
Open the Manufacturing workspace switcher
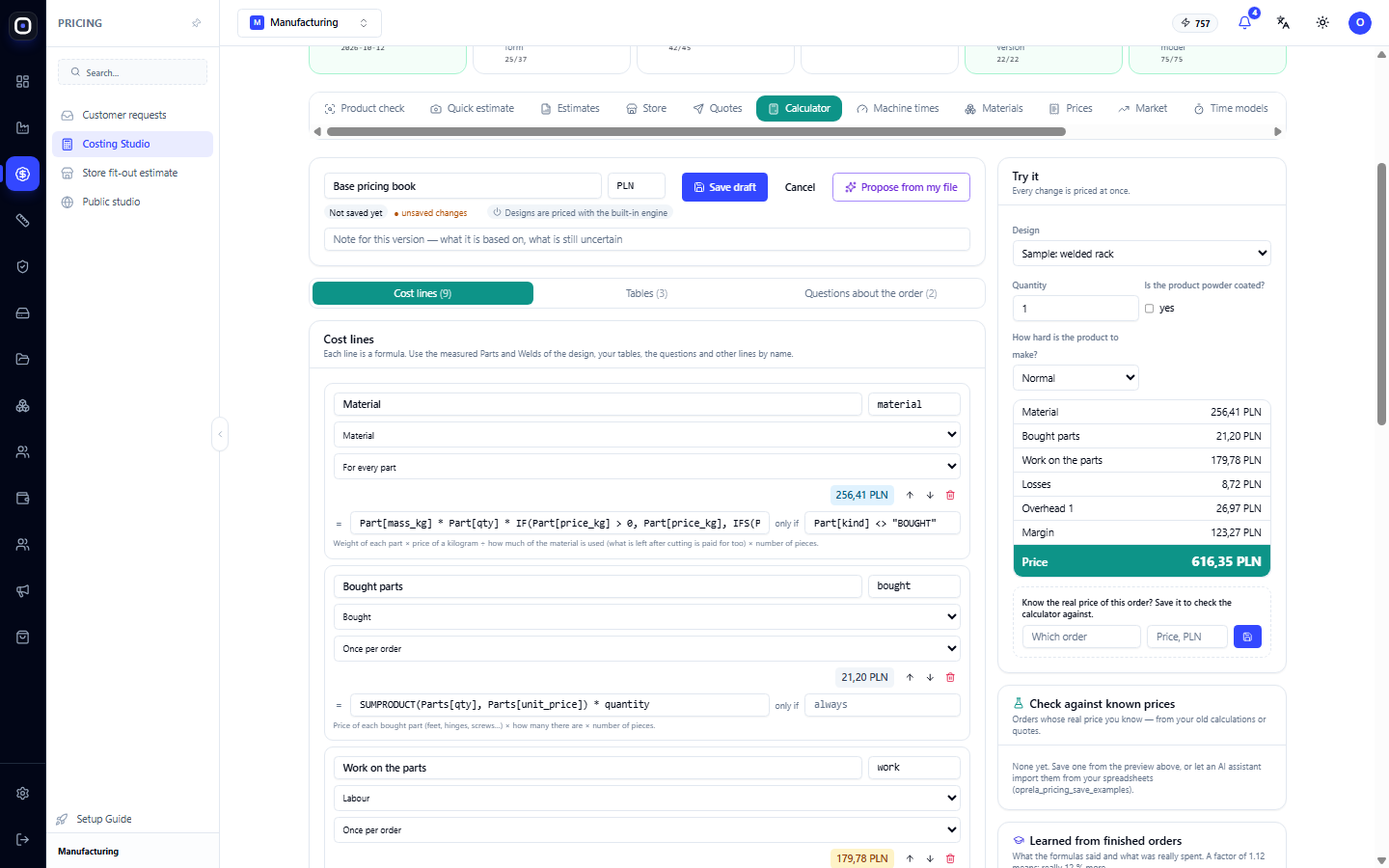(310, 22)
